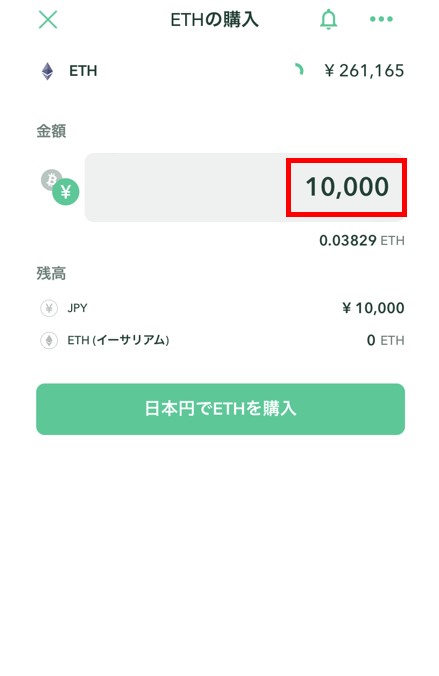Tap the Ethereum diamond logo icon
The height and width of the screenshot is (676, 439).
pyautogui.click(x=47, y=71)
